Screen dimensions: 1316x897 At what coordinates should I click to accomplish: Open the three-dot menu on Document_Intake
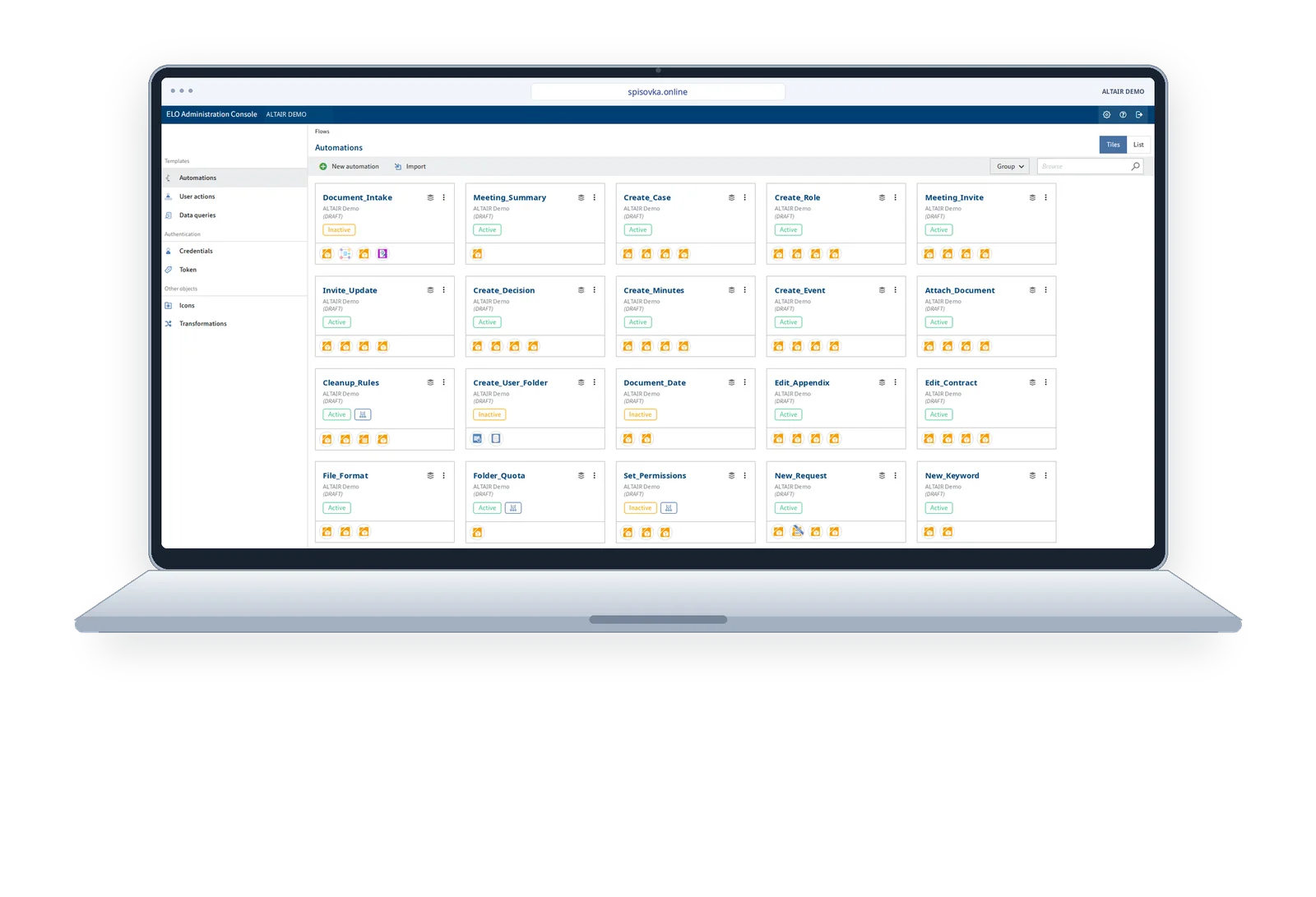point(443,197)
